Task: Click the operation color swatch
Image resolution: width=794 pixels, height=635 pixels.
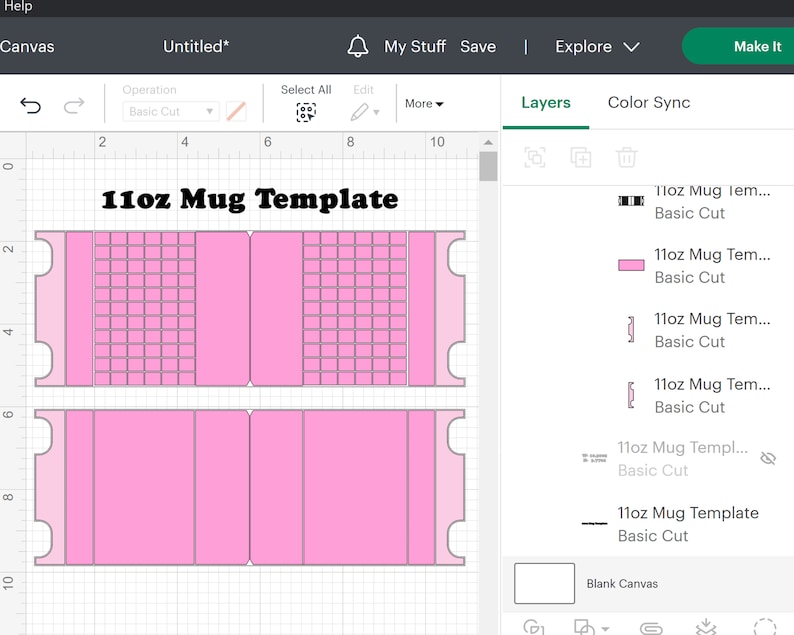Action: click(x=236, y=111)
